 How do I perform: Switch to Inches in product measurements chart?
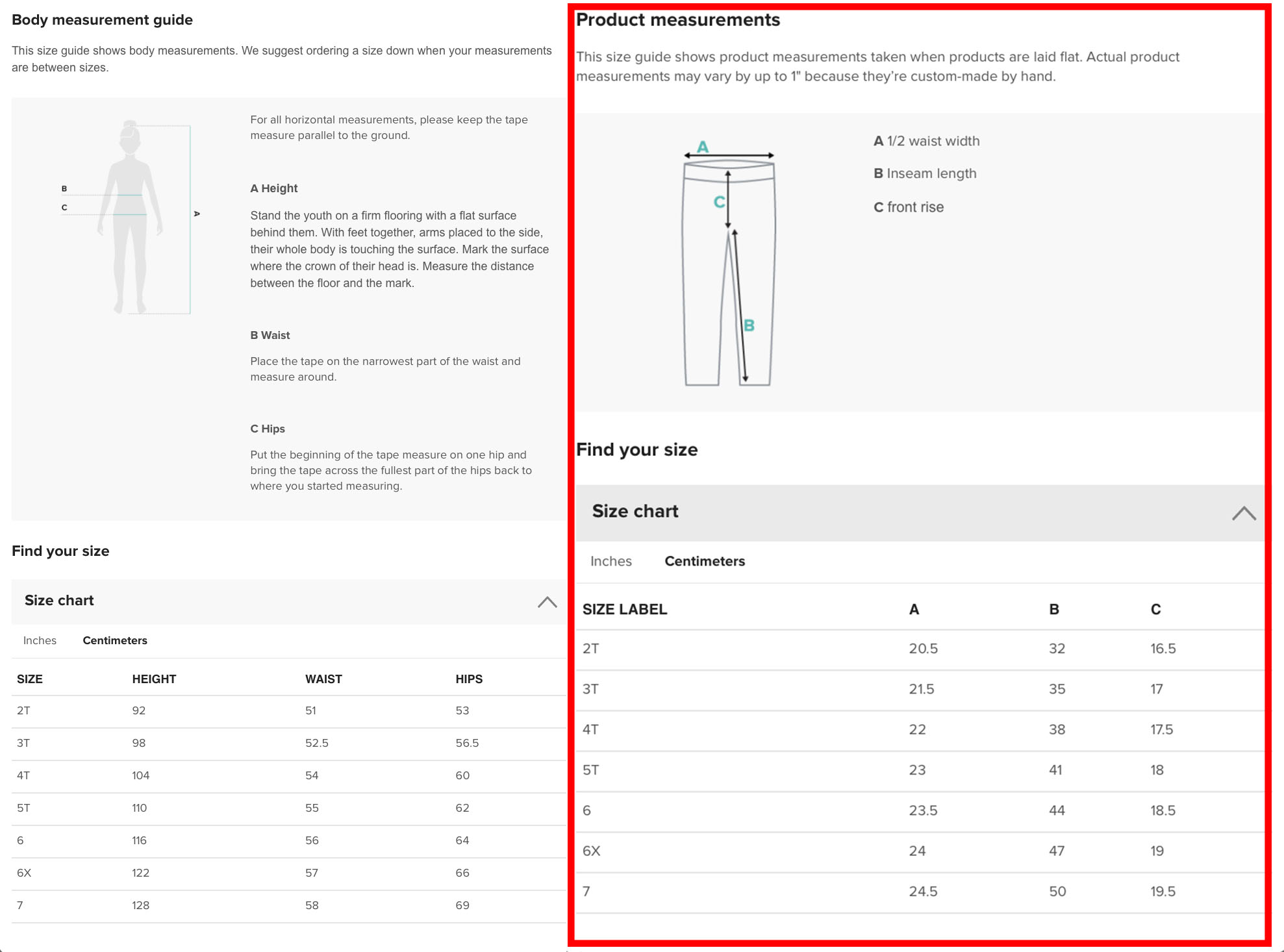611,562
